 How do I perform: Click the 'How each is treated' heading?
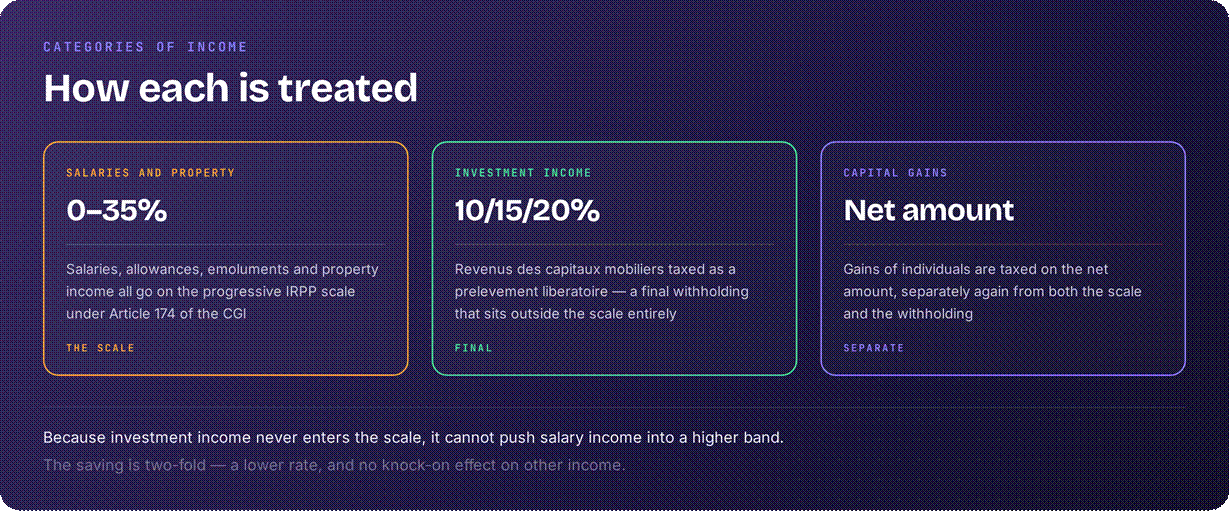(x=230, y=88)
